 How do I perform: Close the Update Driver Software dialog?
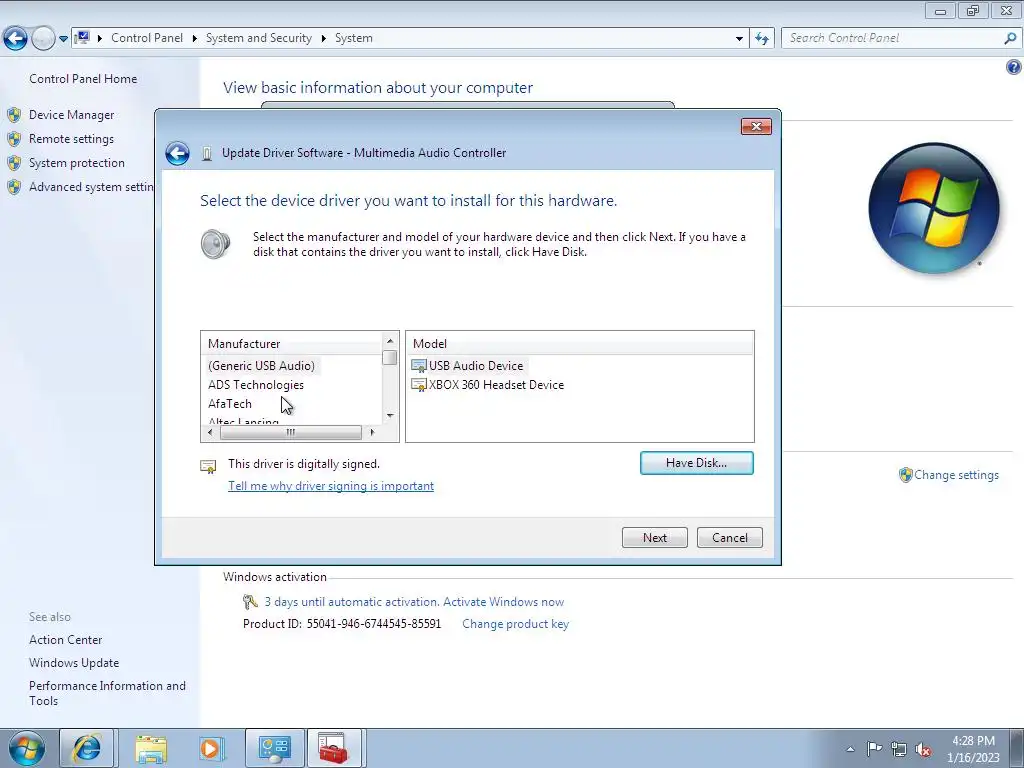tap(756, 127)
